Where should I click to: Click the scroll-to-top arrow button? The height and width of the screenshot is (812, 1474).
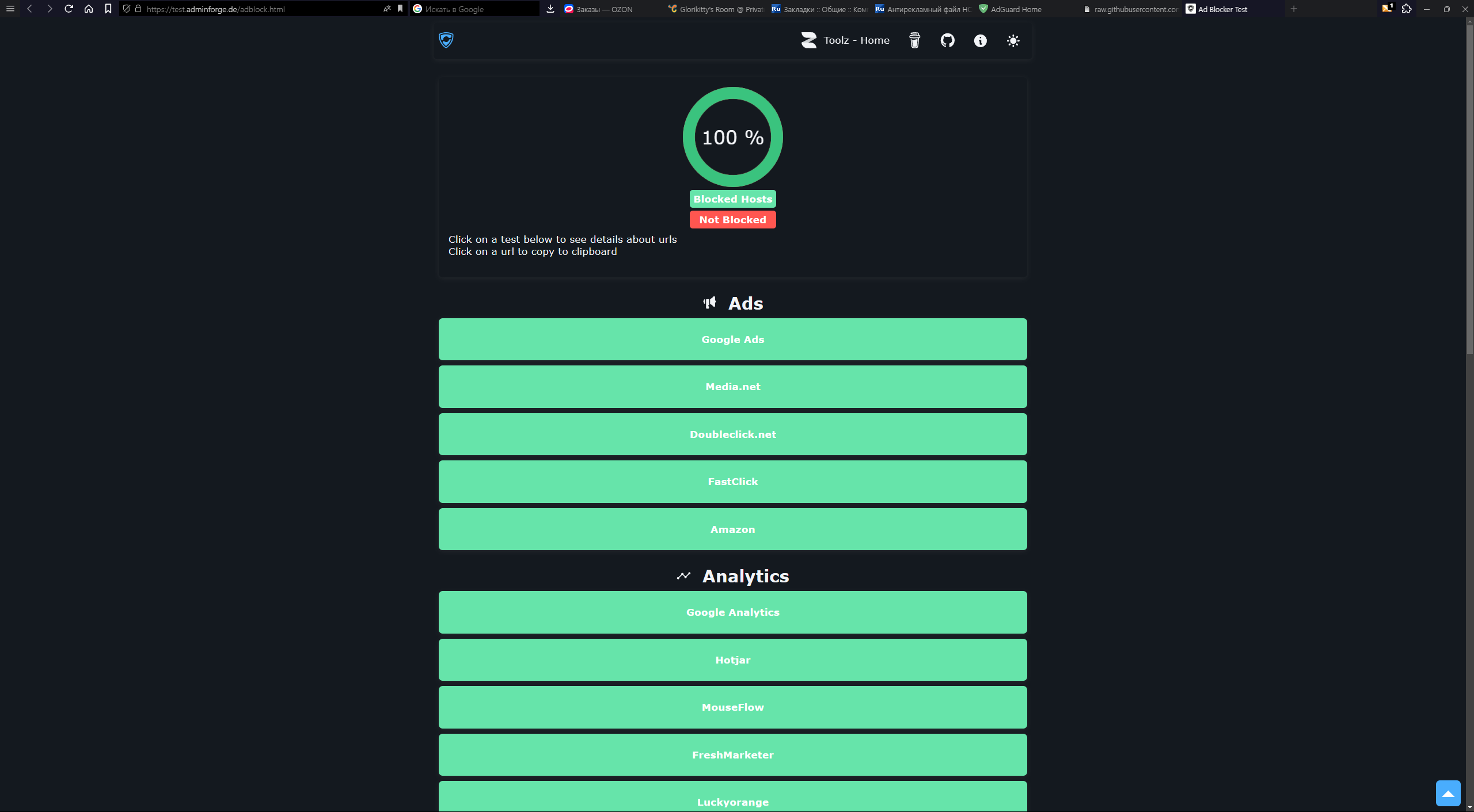[1448, 794]
